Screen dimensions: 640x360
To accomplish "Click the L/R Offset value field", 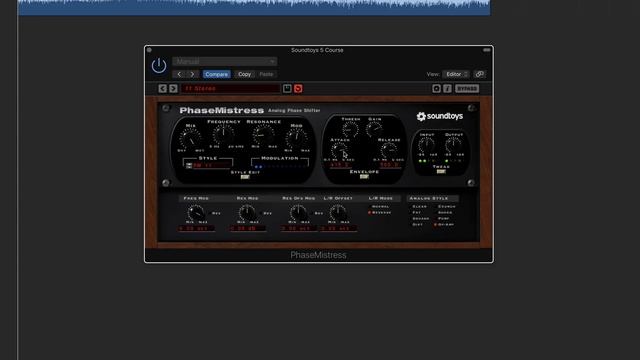I will click(338, 229).
